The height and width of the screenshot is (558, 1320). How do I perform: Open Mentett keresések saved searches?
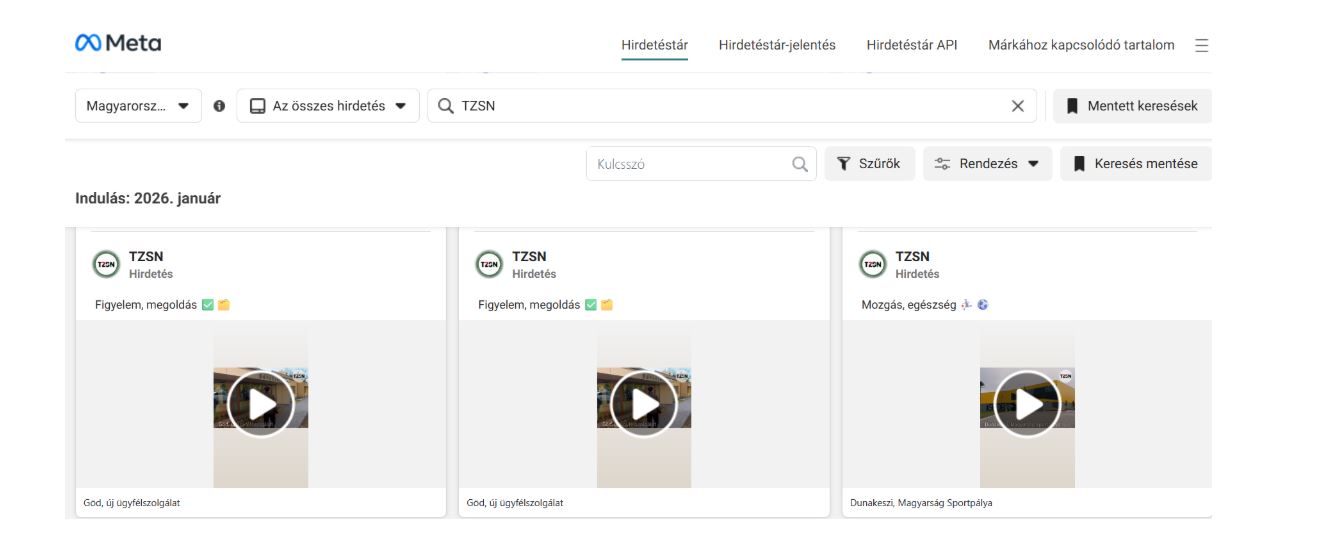tap(1132, 106)
